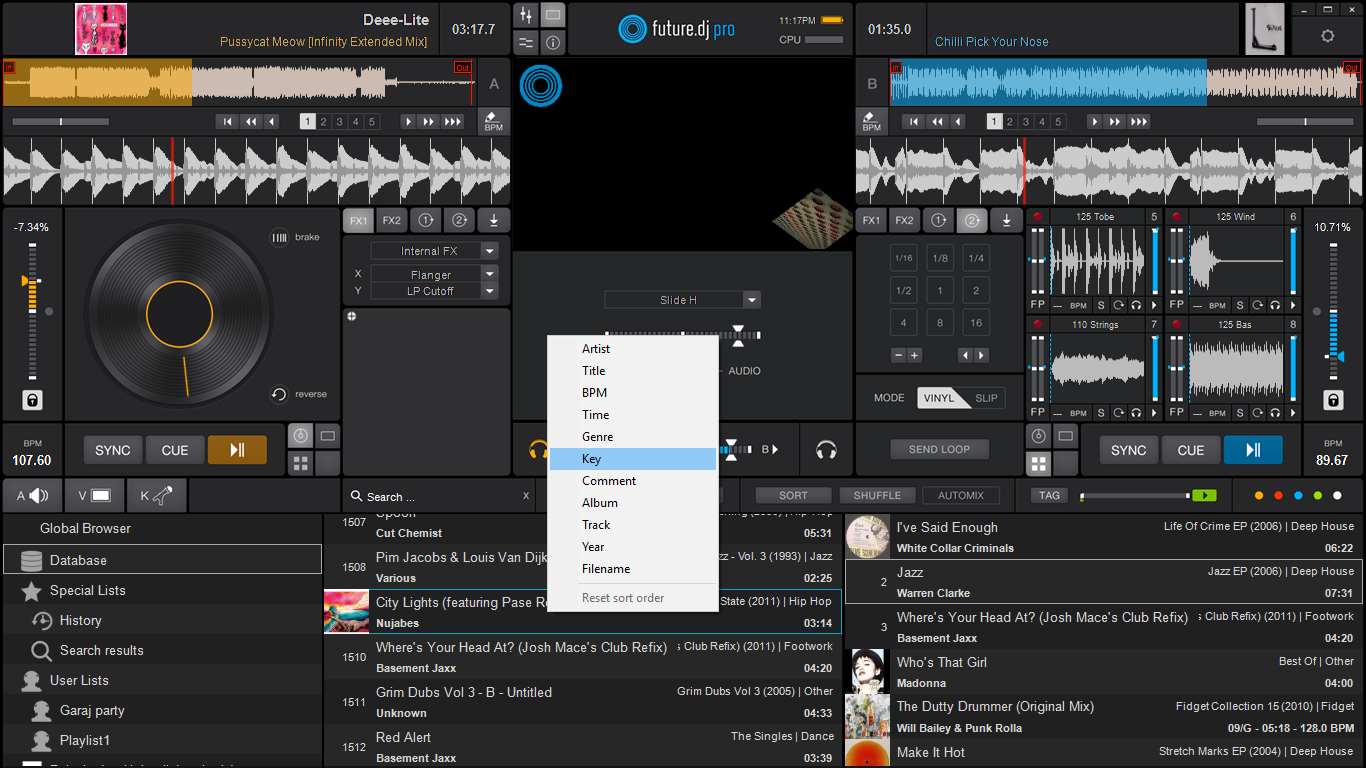
Task: Click the AUTOMIX button
Action: [961, 495]
